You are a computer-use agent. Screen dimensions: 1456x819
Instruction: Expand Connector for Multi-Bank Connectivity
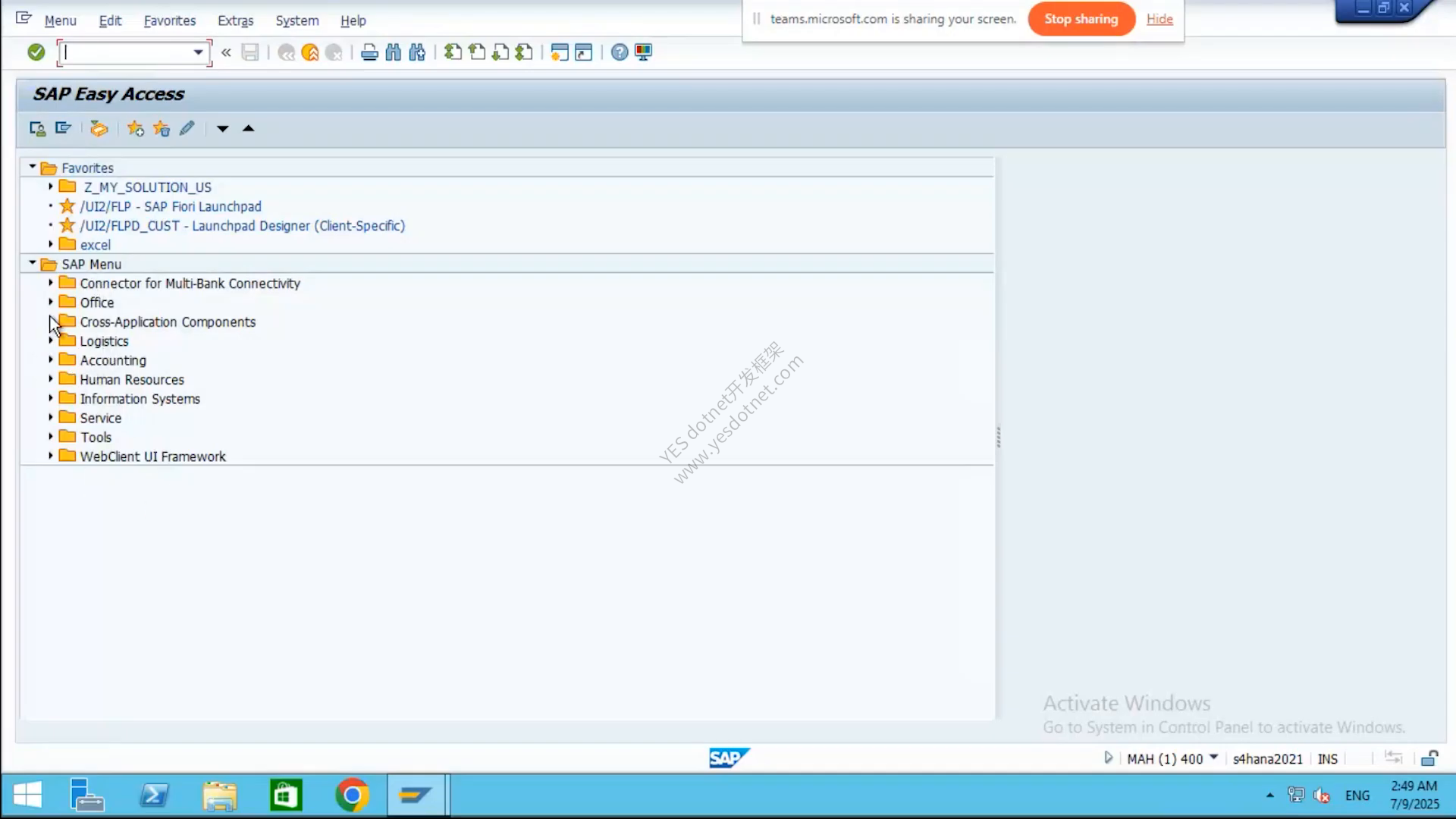tap(51, 283)
